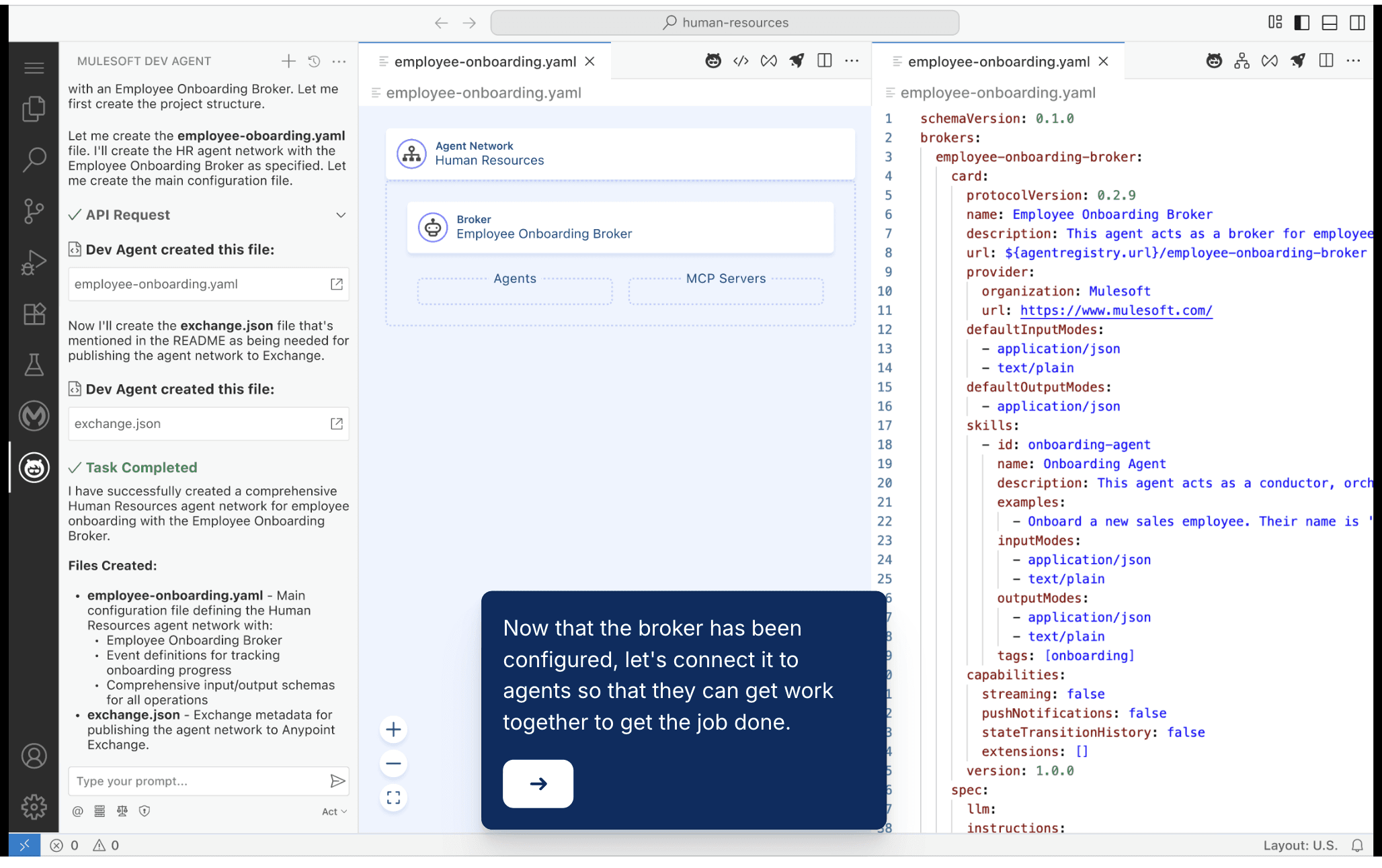1382x868 pixels.
Task: Collapse the API Request section chevron
Action: coord(341,215)
